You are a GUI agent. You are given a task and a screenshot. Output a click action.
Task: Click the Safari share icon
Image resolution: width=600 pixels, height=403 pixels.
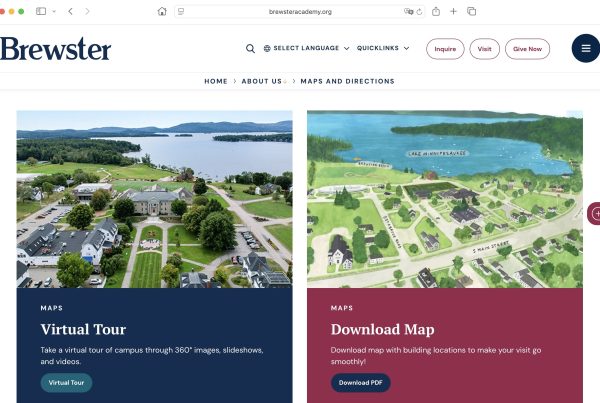pyautogui.click(x=435, y=11)
